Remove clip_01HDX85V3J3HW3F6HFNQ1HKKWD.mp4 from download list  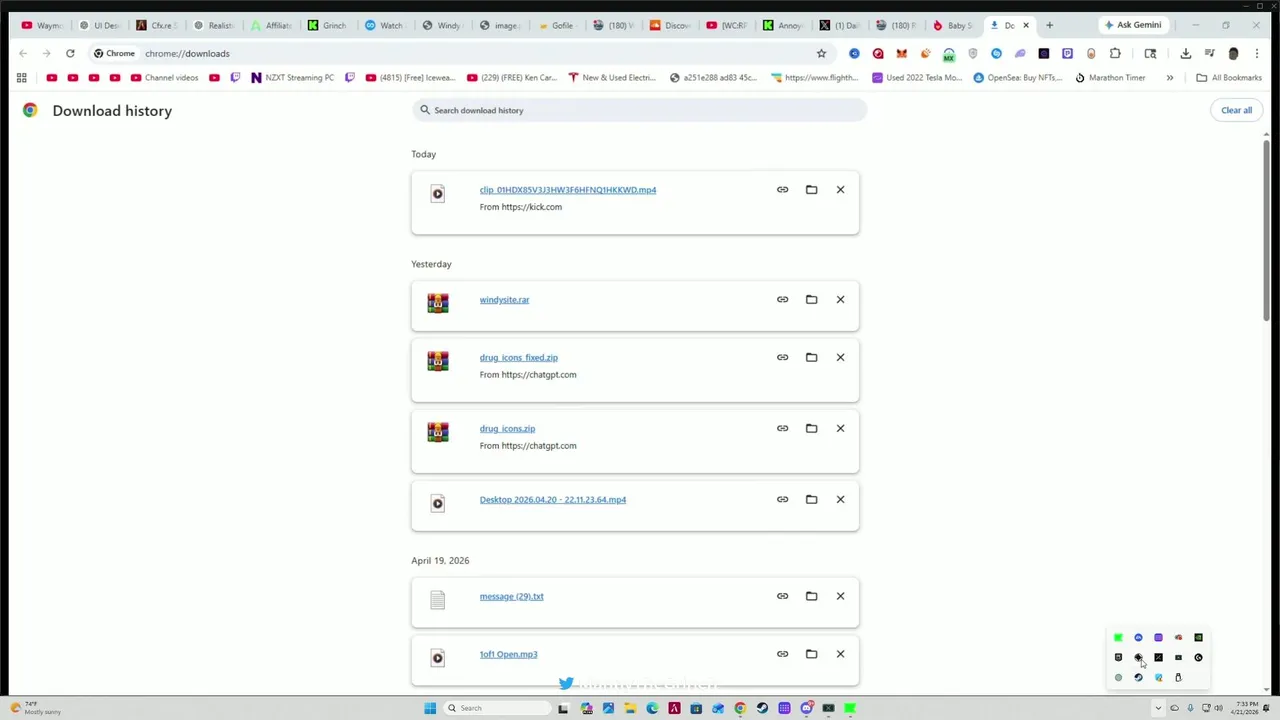[840, 190]
